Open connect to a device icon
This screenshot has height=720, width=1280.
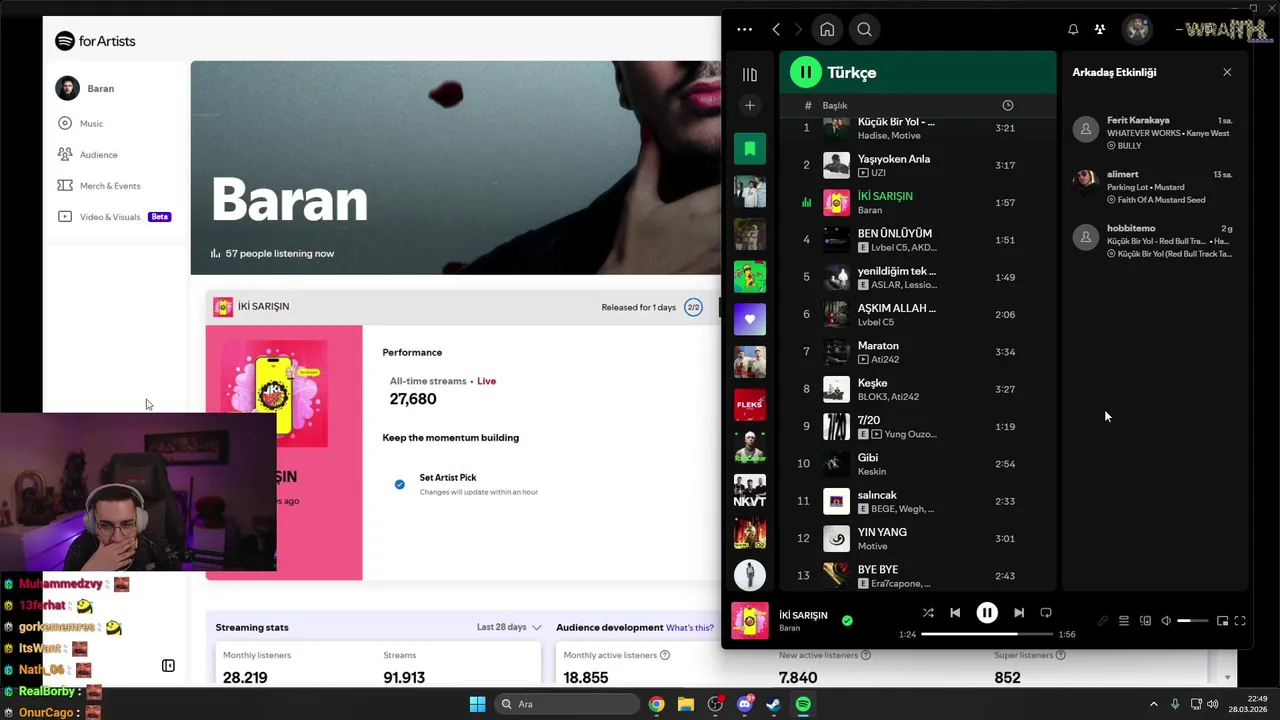coord(1145,621)
